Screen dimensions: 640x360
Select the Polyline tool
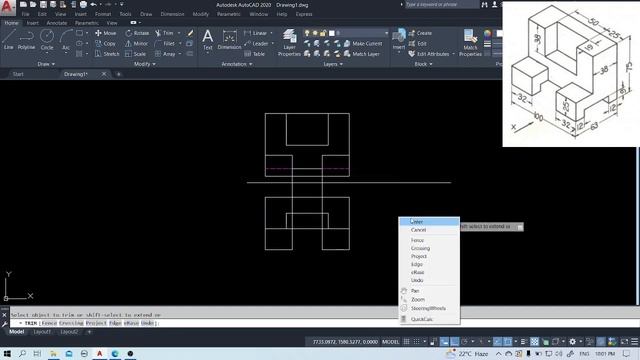click(26, 39)
